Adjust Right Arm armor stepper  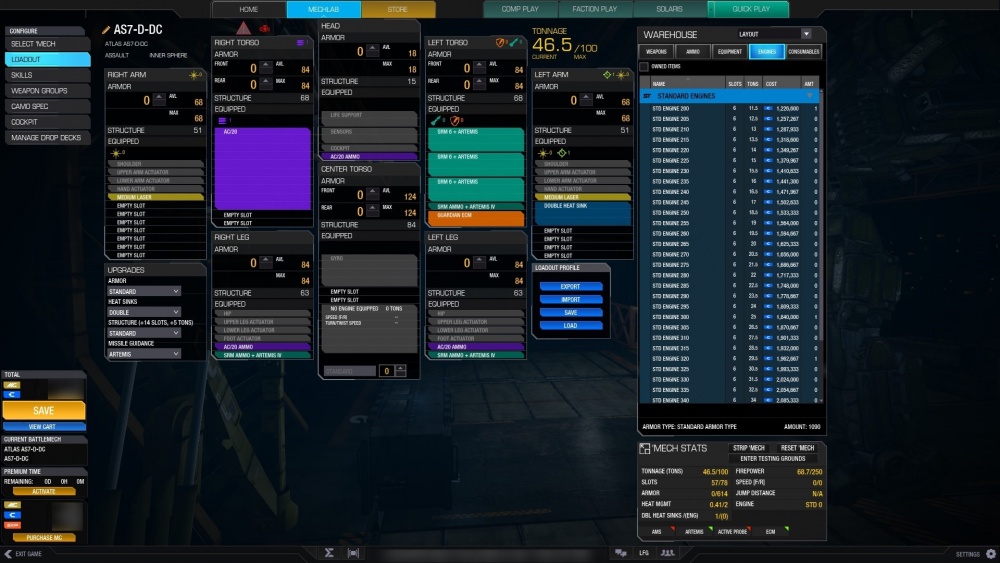[159, 100]
